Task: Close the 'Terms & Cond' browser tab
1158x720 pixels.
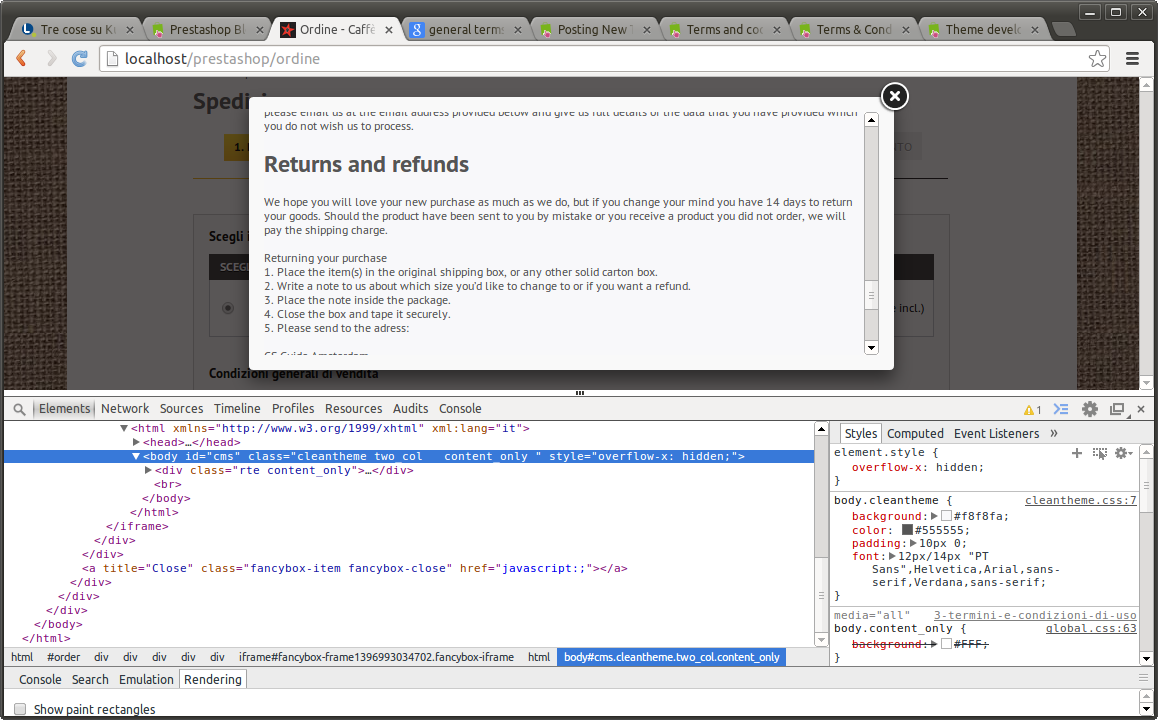Action: (905, 30)
